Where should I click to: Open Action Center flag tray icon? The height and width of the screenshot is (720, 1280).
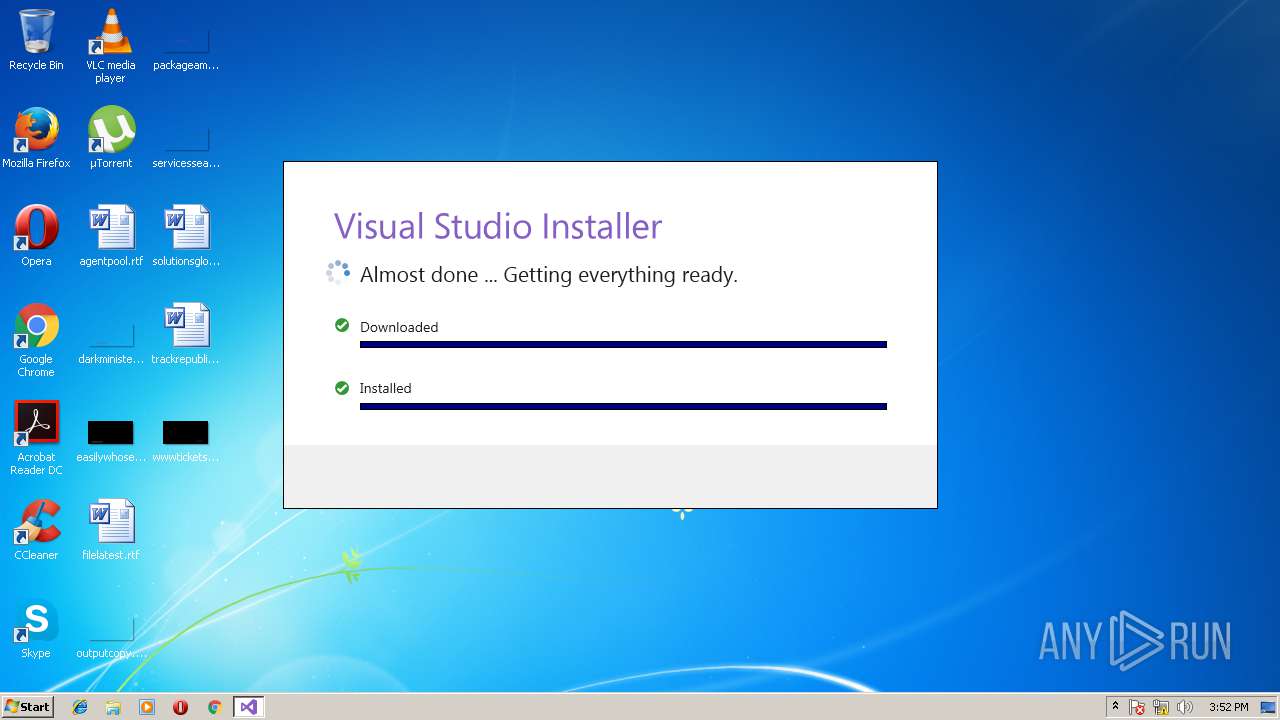[x=1137, y=707]
